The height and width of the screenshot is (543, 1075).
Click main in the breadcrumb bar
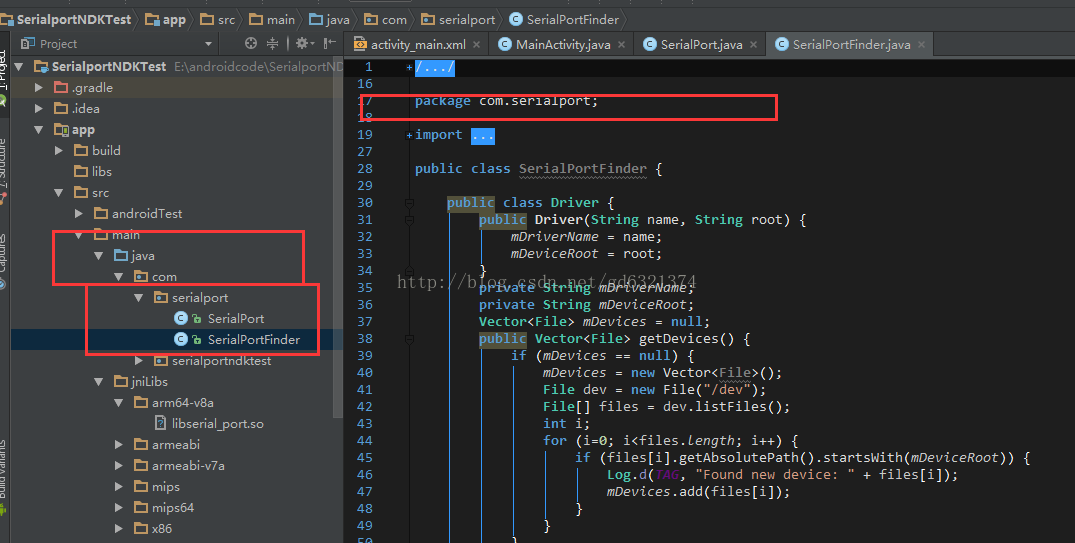[x=272, y=19]
